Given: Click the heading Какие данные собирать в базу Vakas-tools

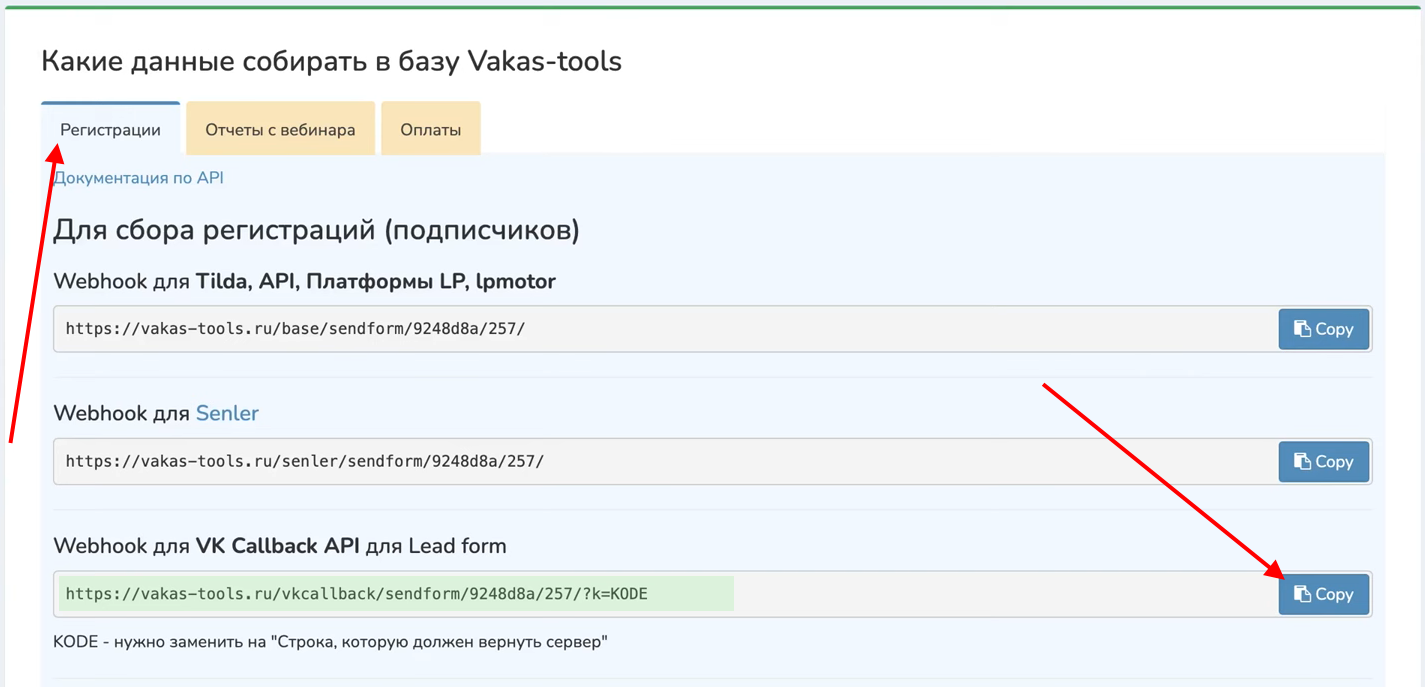Looking at the screenshot, I should (x=331, y=61).
